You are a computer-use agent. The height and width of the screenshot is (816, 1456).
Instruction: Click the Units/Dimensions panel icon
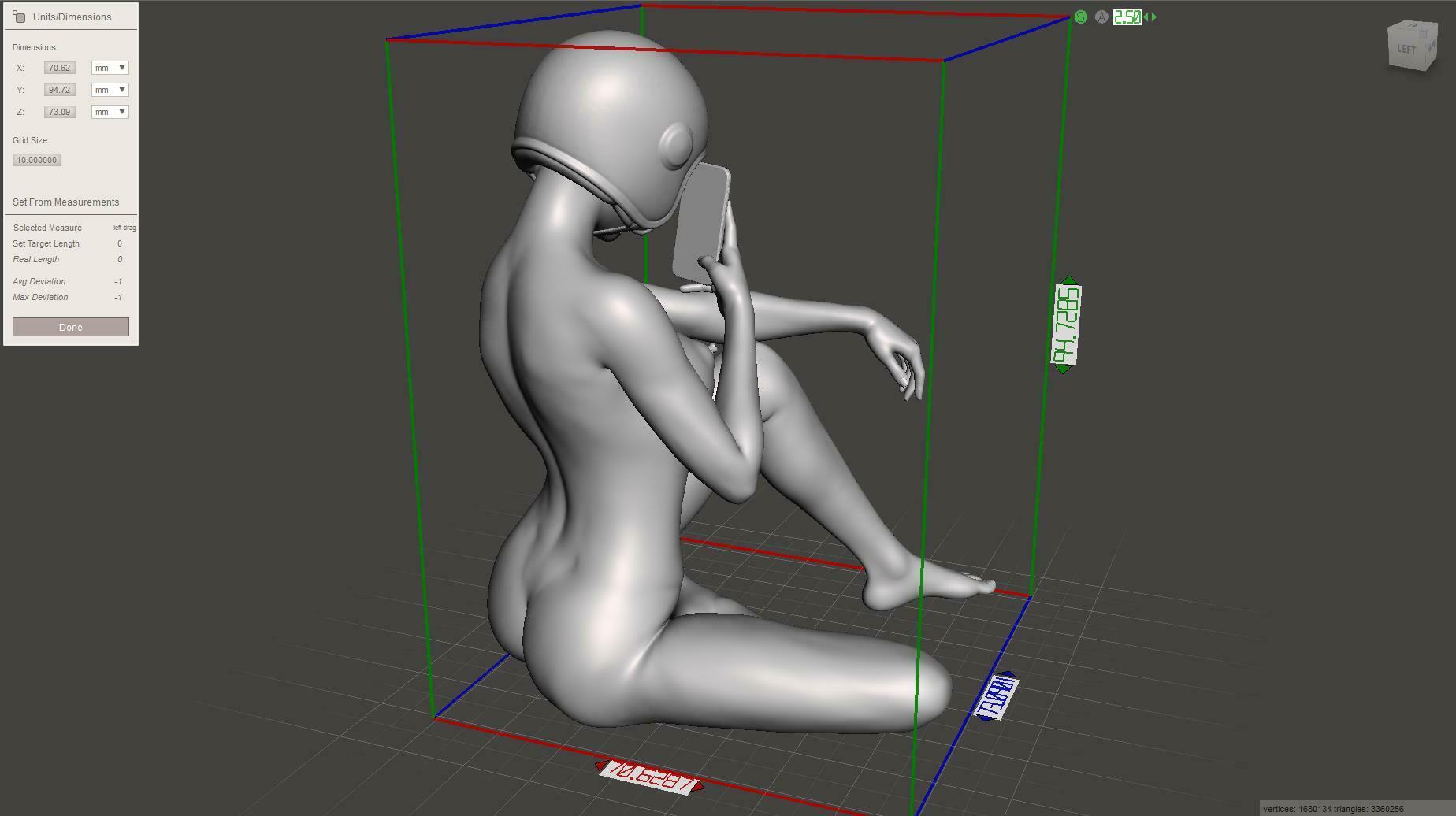pos(19,17)
